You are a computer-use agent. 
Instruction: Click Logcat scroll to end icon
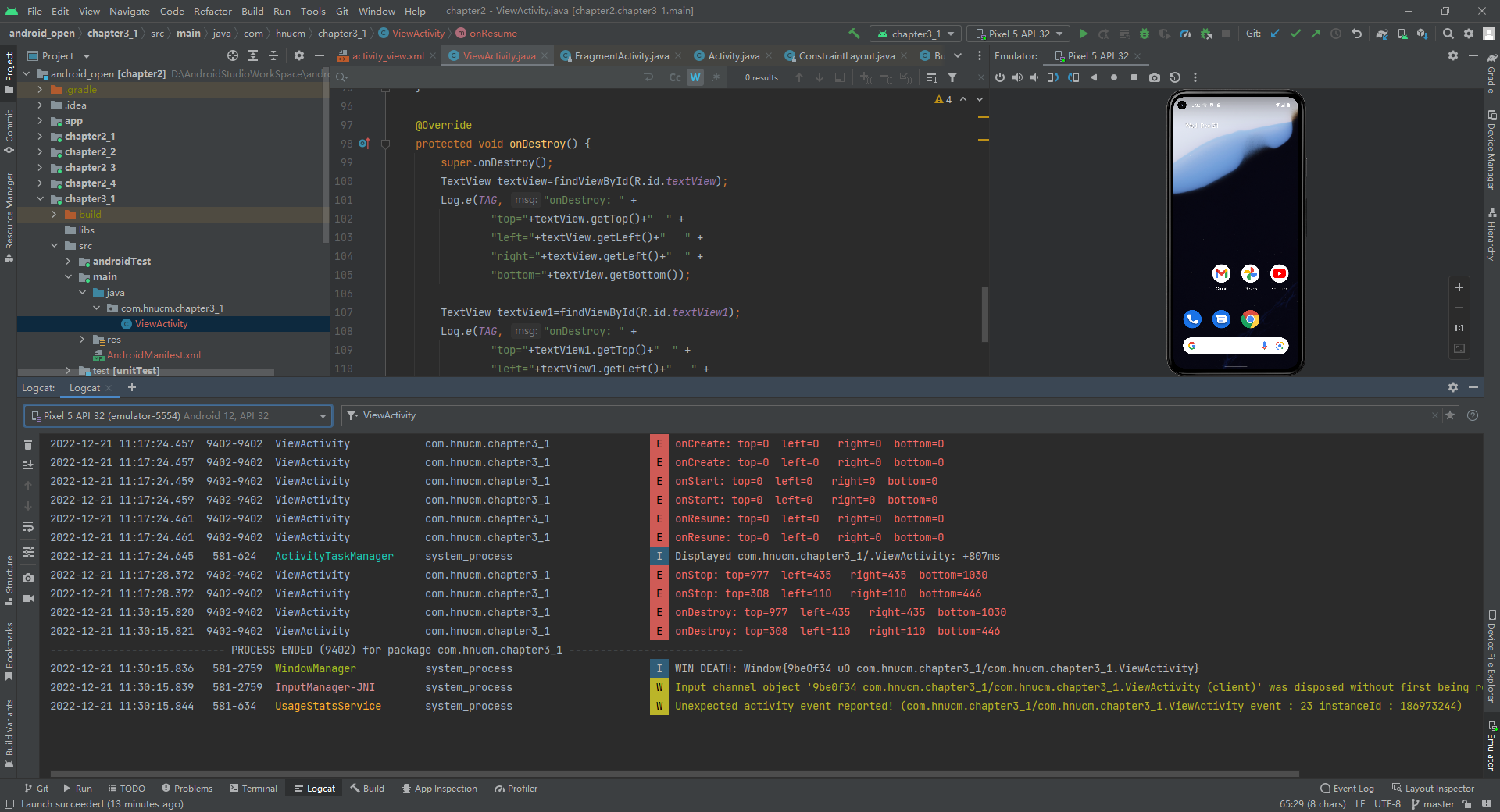[28, 465]
